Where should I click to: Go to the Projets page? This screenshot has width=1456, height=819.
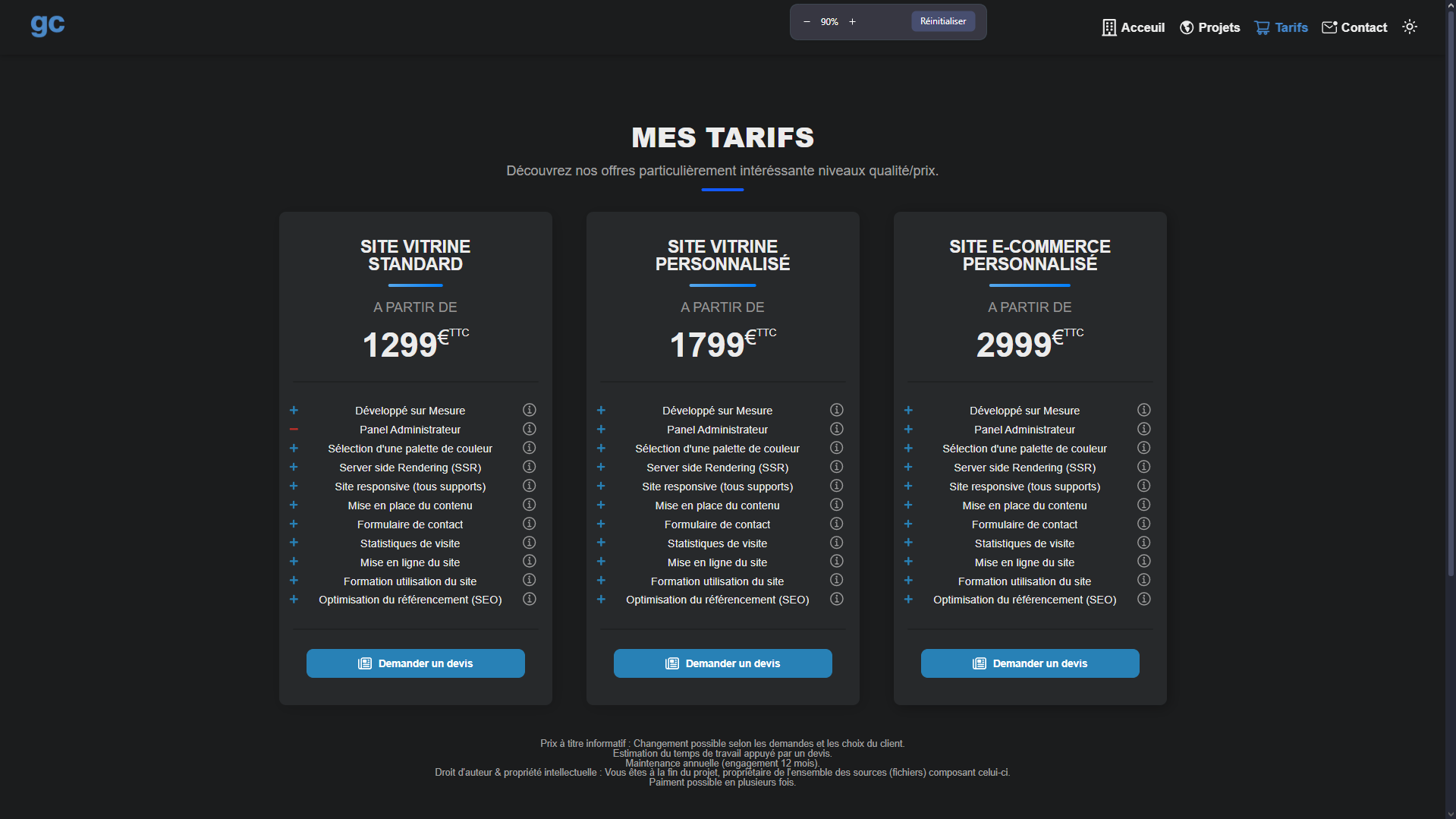[1209, 27]
